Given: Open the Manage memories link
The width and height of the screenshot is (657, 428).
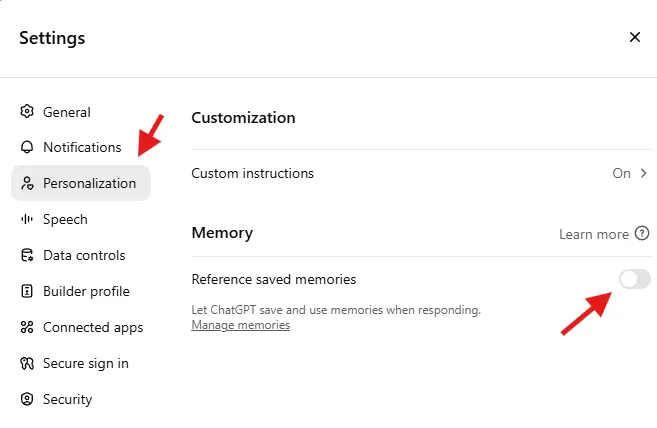Looking at the screenshot, I should (x=241, y=325).
